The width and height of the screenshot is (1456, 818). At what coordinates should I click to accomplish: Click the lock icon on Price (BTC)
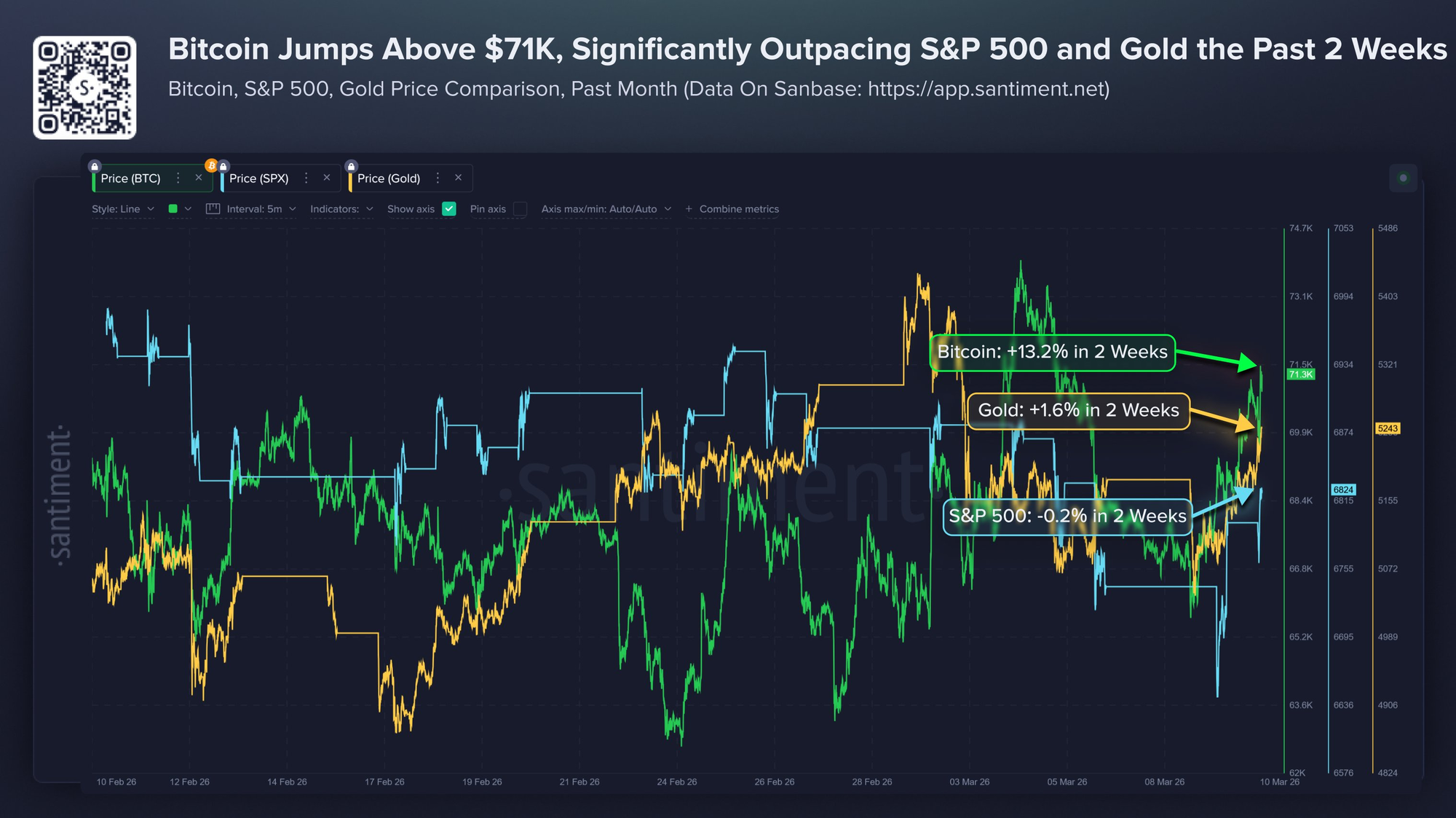(x=95, y=166)
